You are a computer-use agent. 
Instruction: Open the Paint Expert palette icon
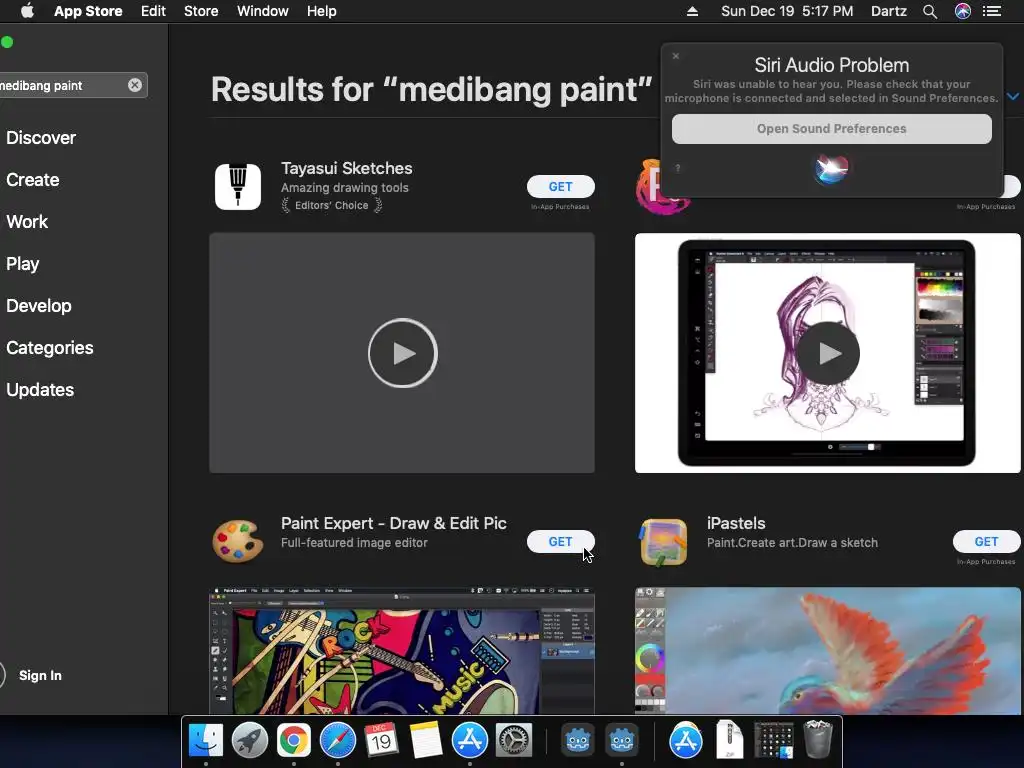(238, 541)
